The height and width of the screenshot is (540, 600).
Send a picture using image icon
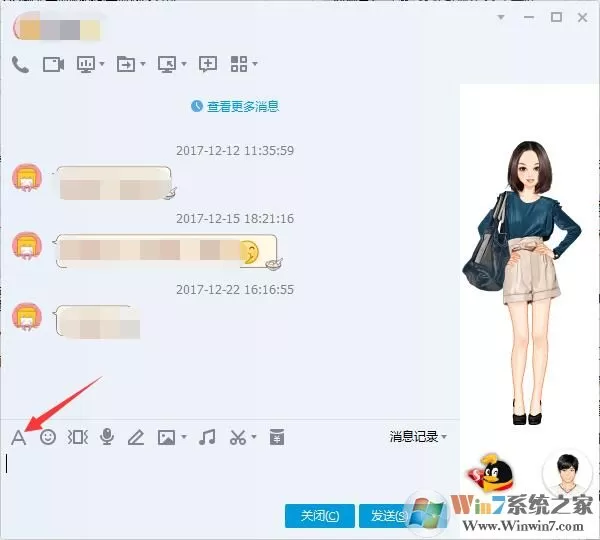[166, 437]
